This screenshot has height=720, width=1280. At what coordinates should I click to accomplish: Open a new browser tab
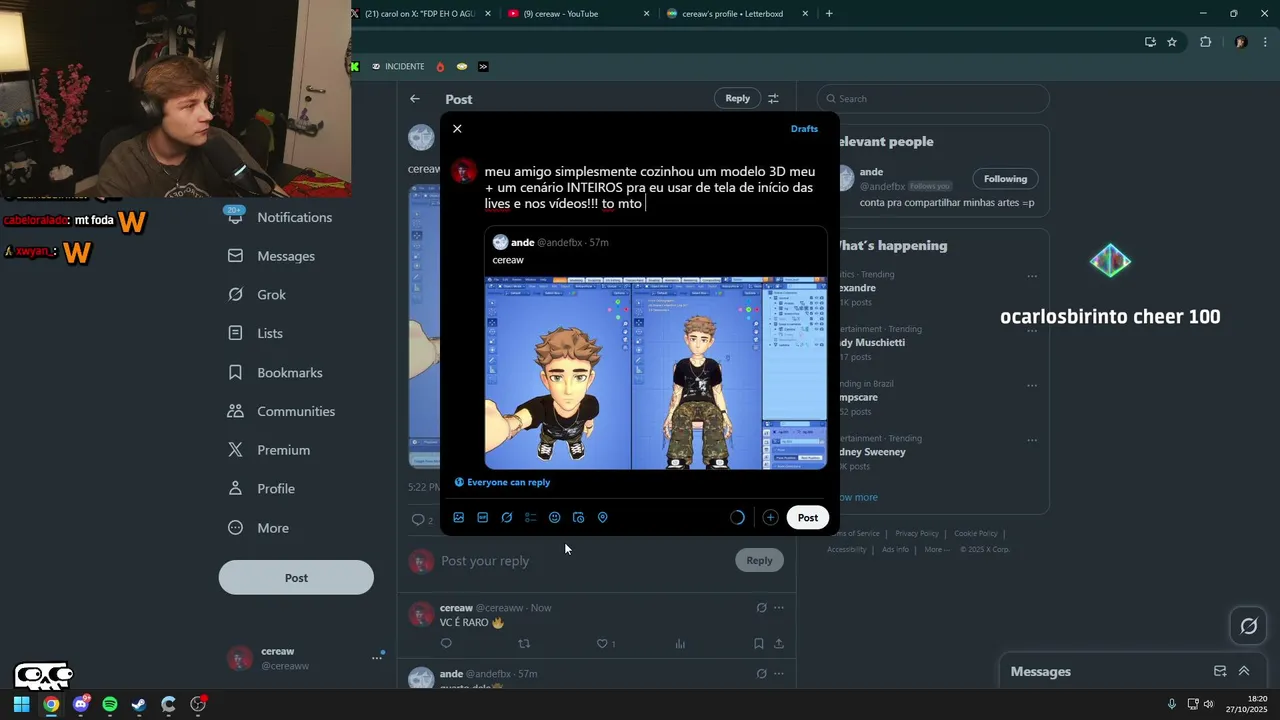829,14
